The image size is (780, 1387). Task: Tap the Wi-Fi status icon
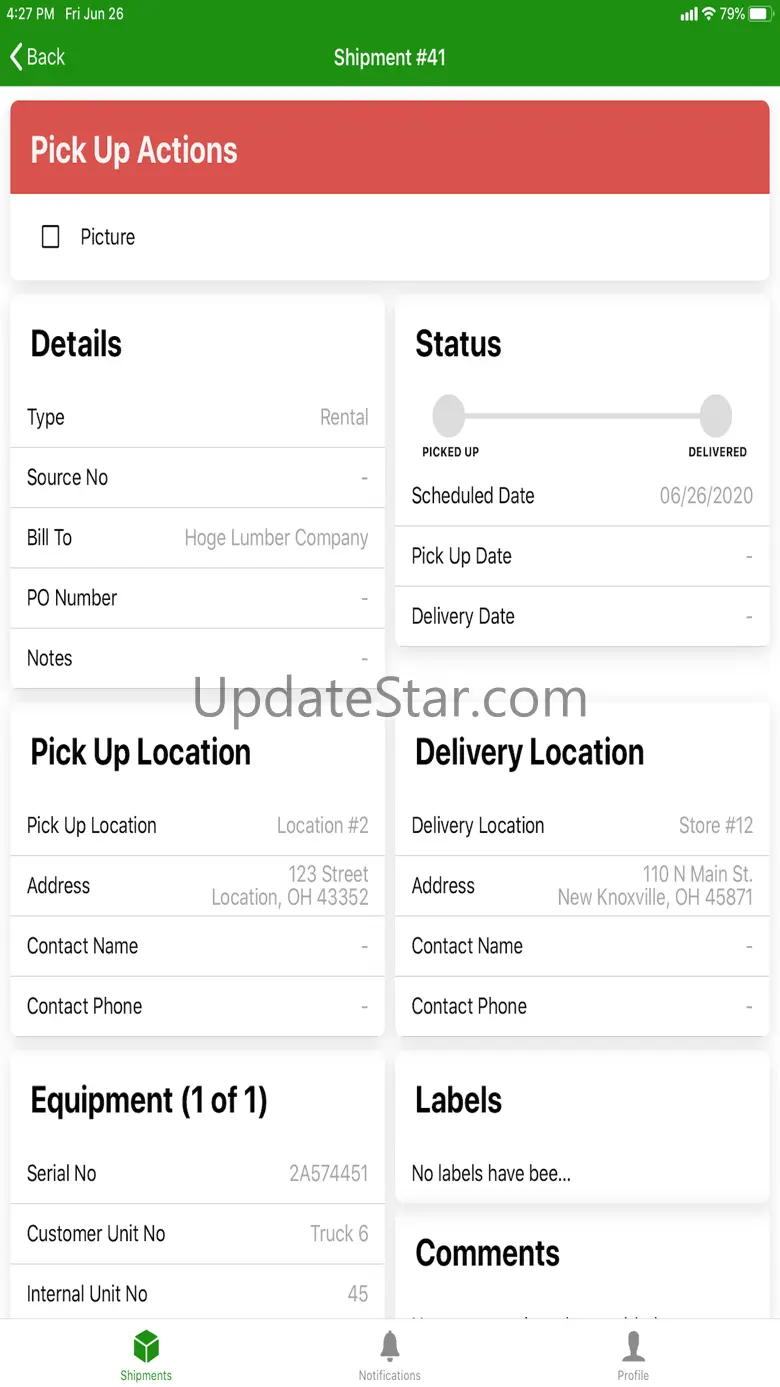click(x=708, y=14)
